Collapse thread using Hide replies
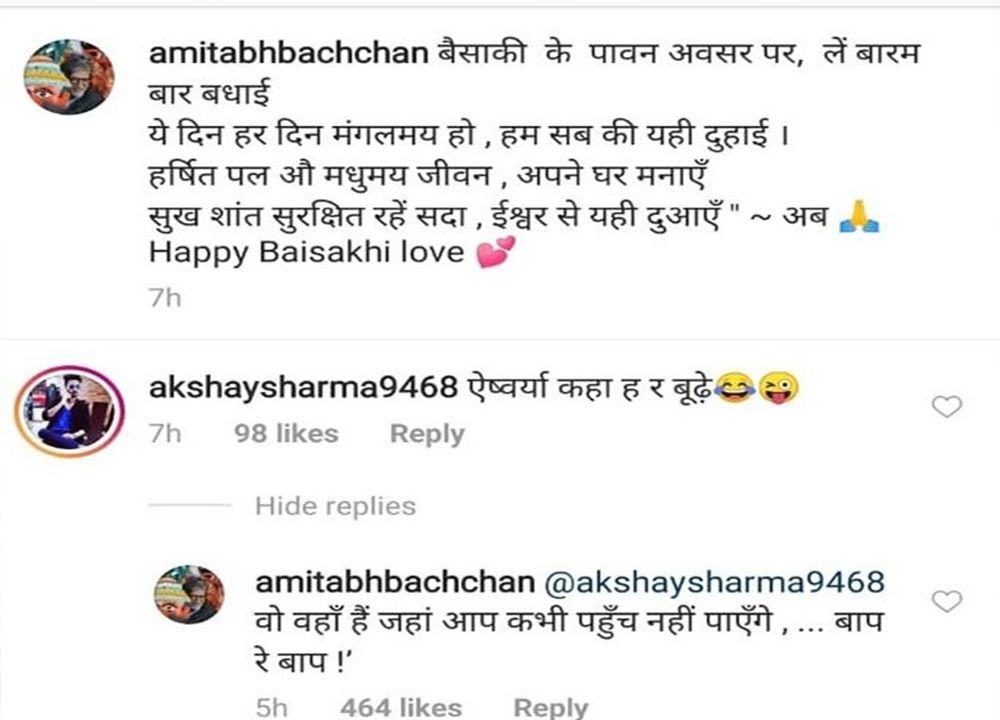Image resolution: width=1000 pixels, height=720 pixels. click(x=335, y=506)
